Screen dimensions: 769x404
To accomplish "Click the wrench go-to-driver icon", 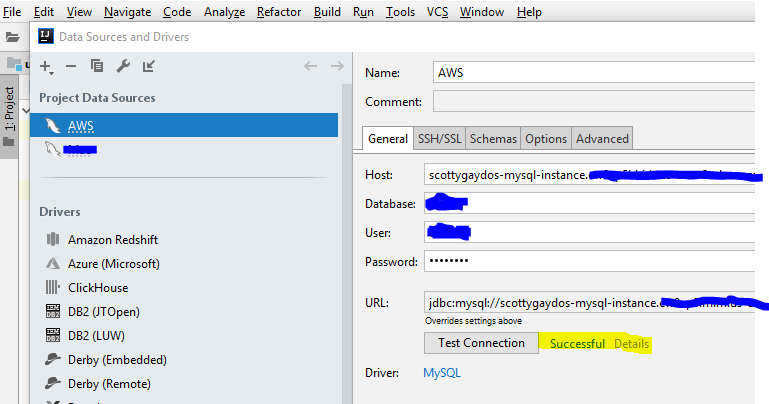I will [123, 66].
